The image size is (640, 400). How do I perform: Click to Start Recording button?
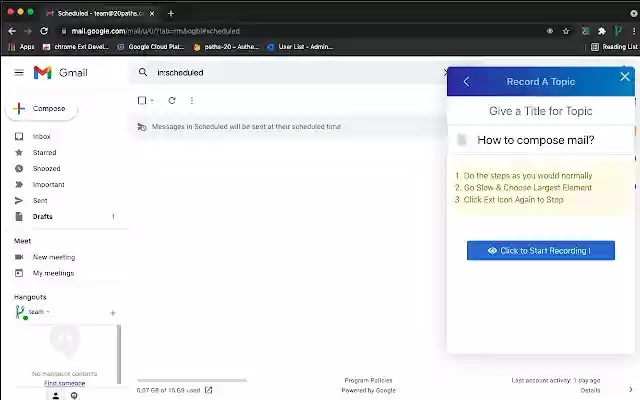click(541, 251)
